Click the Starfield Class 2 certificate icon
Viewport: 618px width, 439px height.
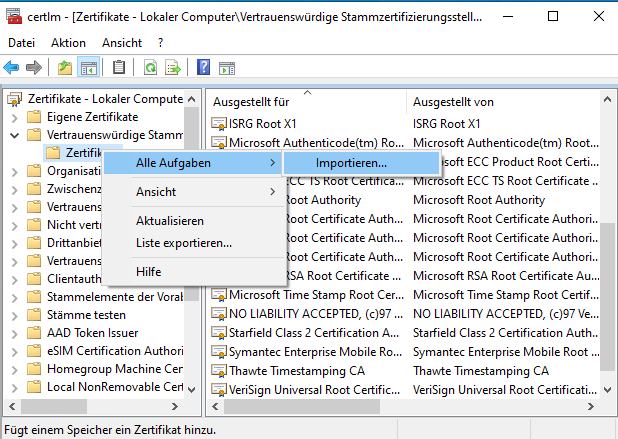coord(219,333)
